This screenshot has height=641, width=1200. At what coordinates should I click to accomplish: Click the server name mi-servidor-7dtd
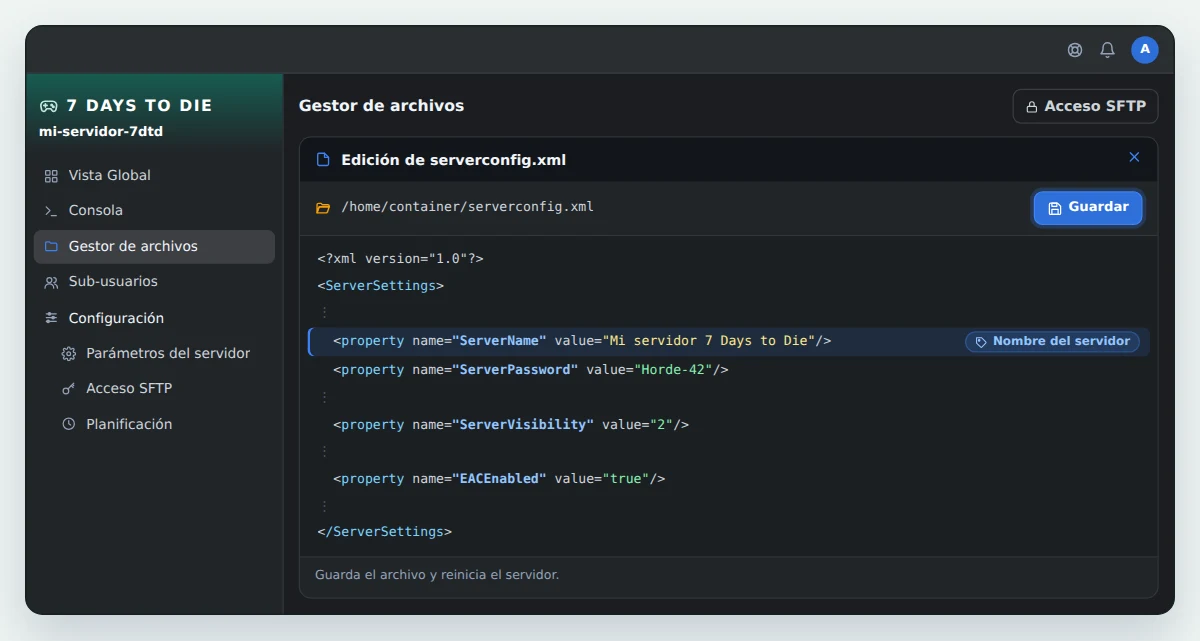[x=101, y=132]
